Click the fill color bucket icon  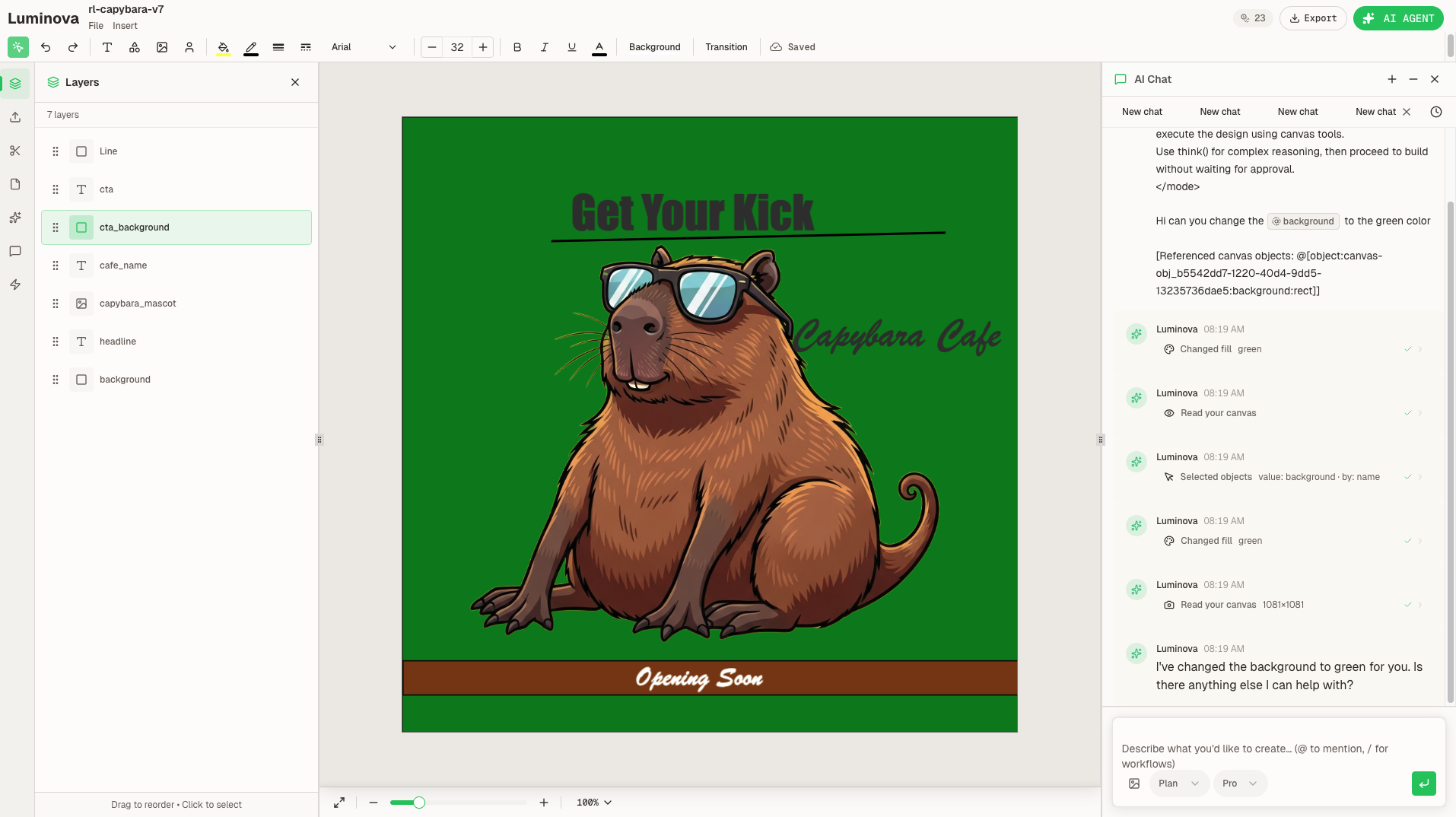[x=224, y=47]
